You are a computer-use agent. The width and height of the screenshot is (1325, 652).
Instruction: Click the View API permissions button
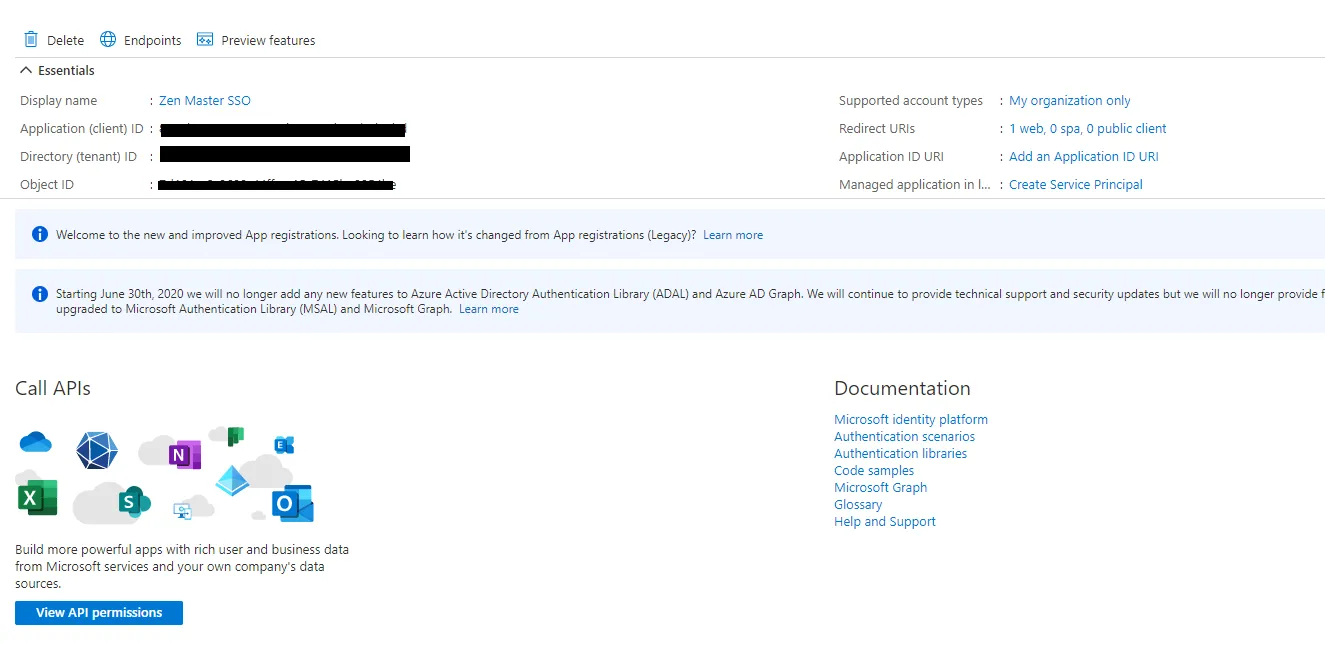[x=99, y=613]
